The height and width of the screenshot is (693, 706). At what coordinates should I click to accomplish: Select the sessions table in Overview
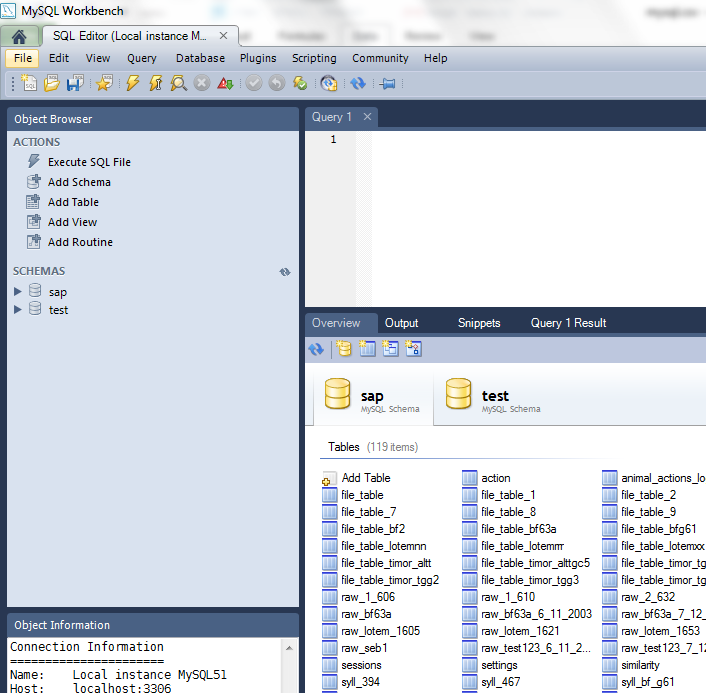click(x=361, y=665)
